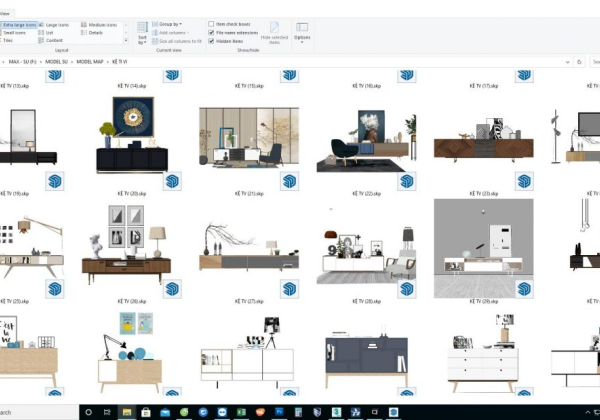Image resolution: width=600 pixels, height=420 pixels.
Task: Switch to List layout
Action: click(50, 32)
